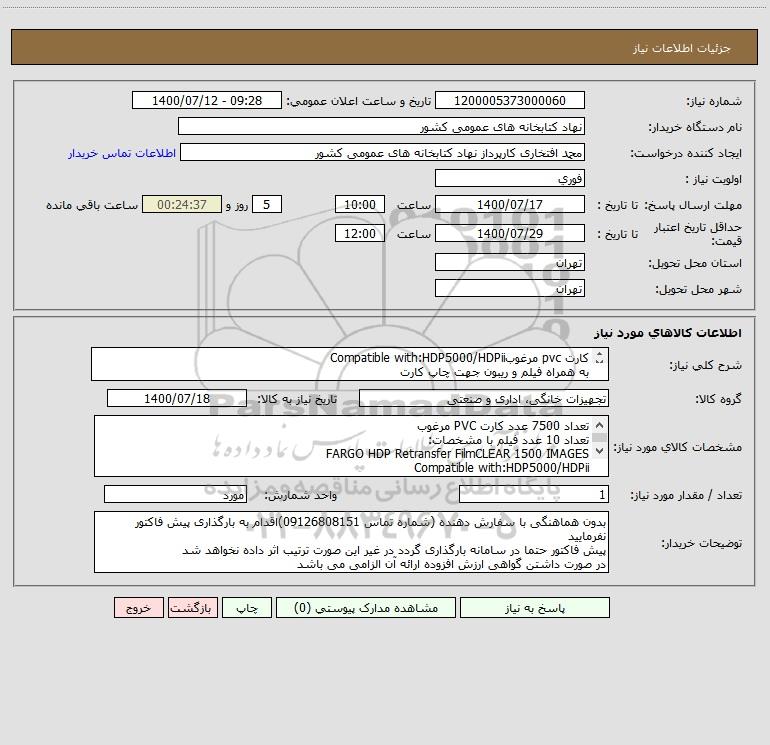Click the واحد شمارش field مورد
Viewport: 770px width, 745px height.
point(175,495)
